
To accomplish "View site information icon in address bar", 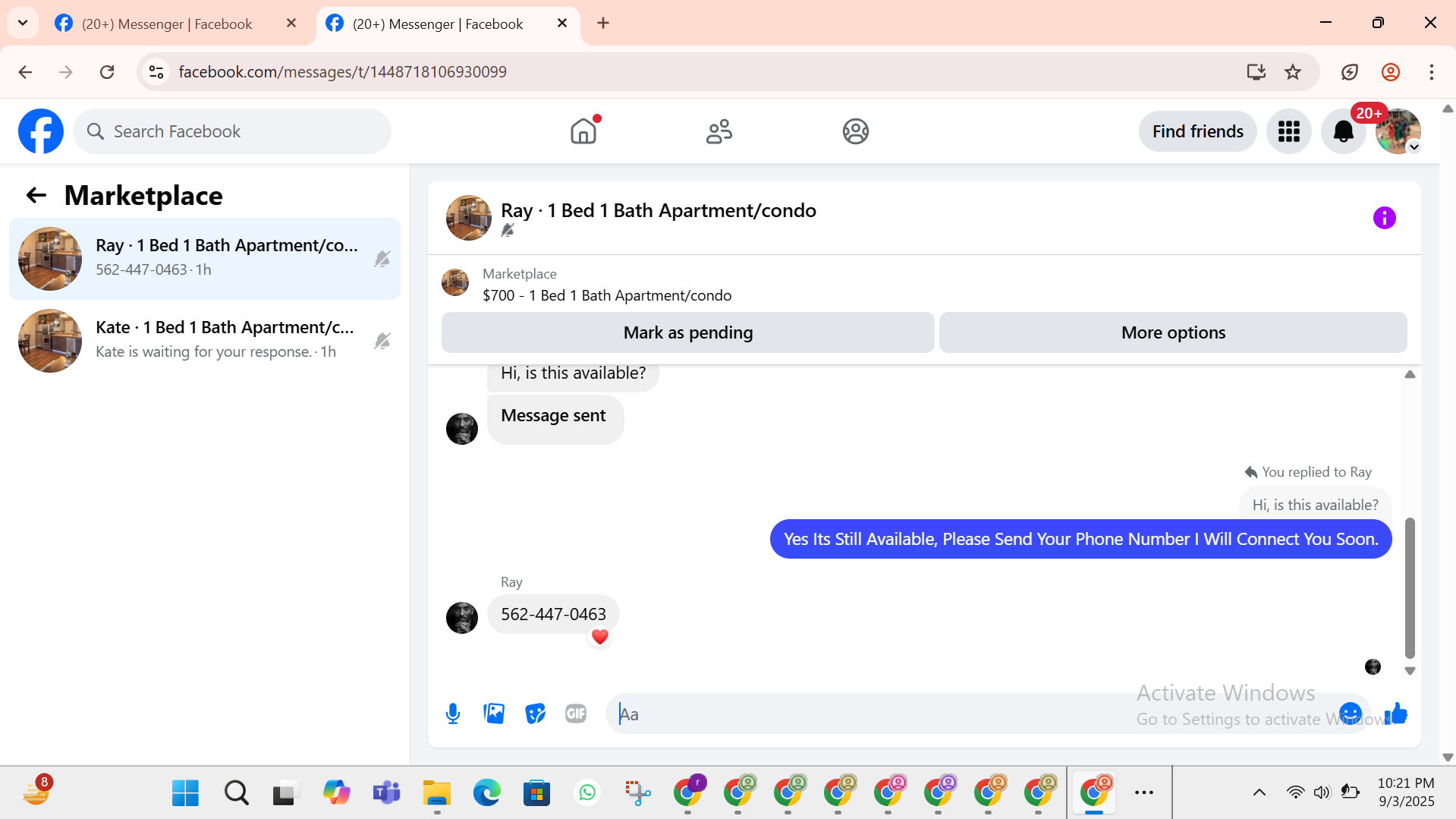I will (x=156, y=72).
